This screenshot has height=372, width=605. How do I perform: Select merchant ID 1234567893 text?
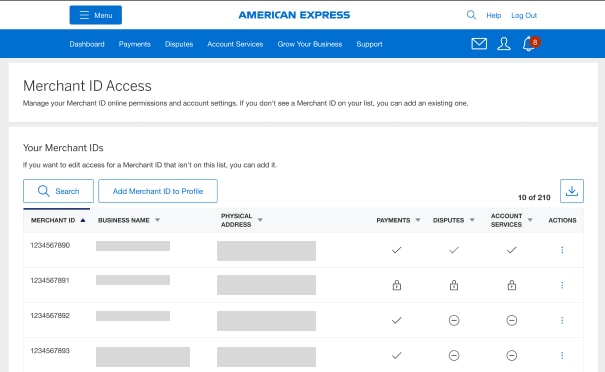pos(50,351)
